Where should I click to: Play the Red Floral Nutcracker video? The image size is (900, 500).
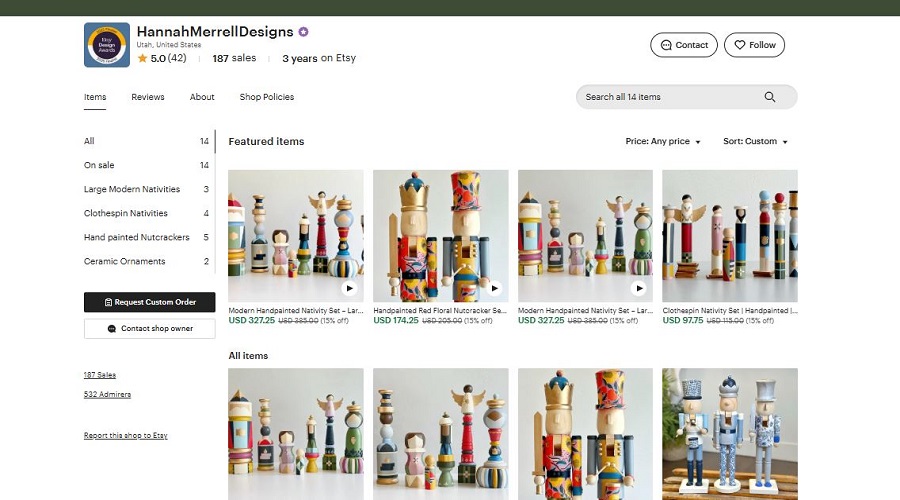click(x=494, y=288)
